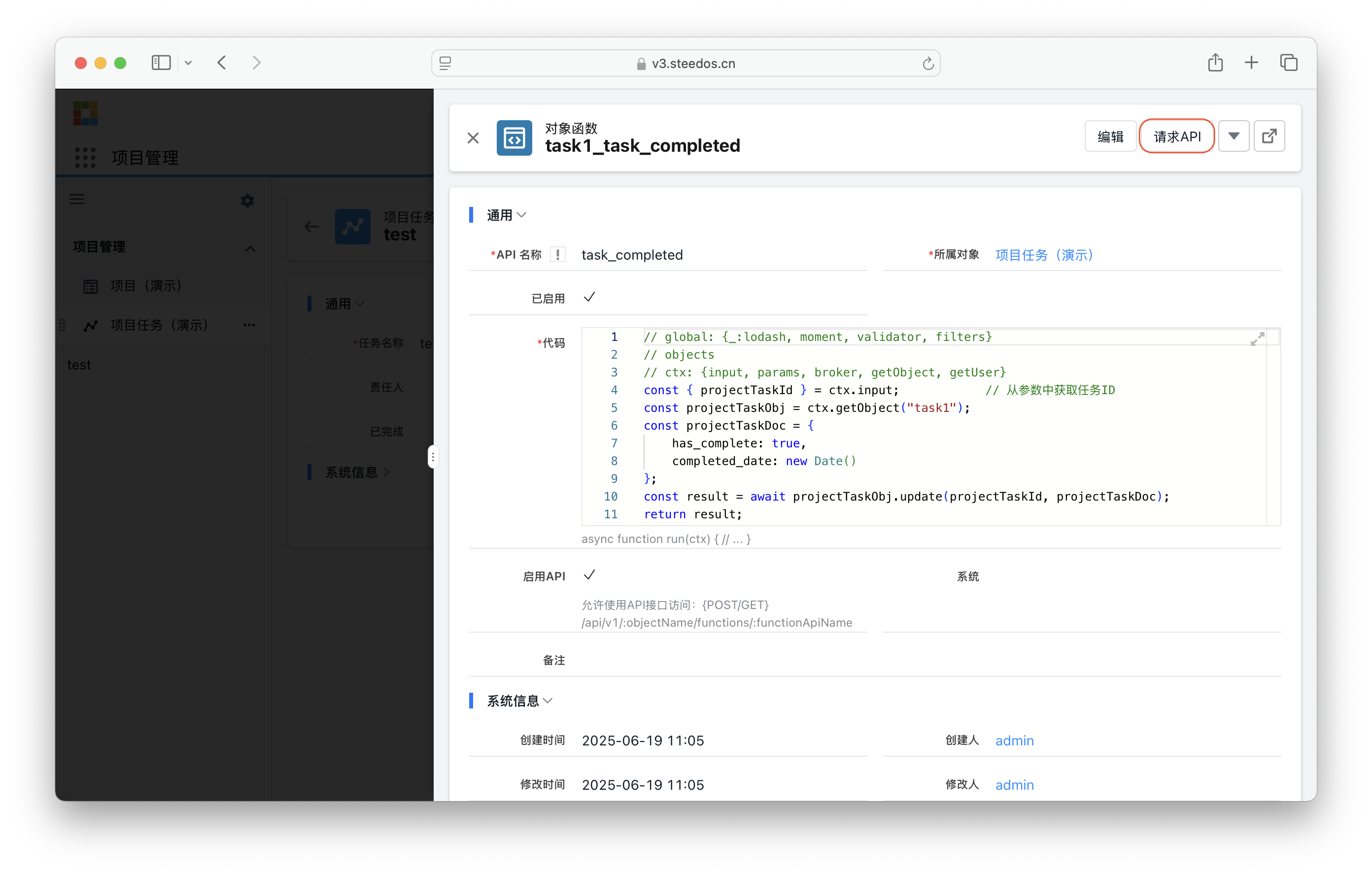Viewport: 1372px width, 874px height.
Task: Open sidebar settings gear
Action: tap(247, 201)
